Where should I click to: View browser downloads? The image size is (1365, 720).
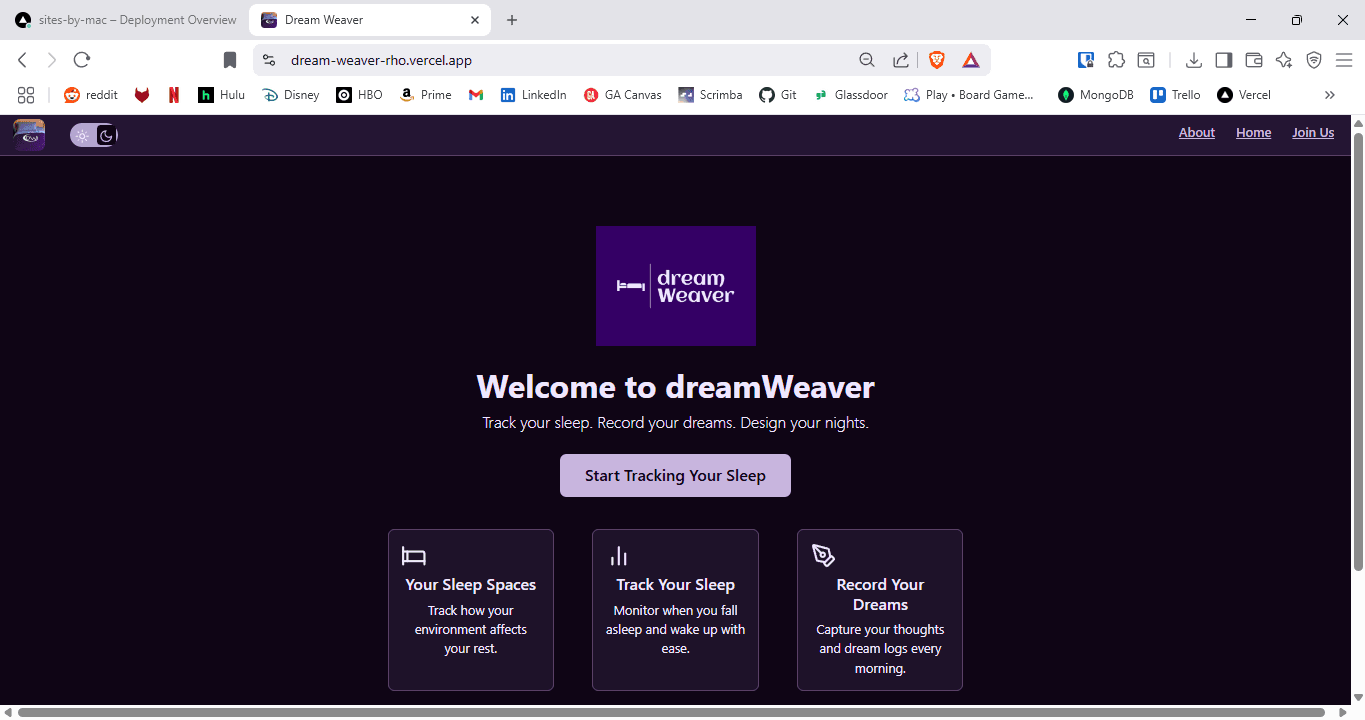pyautogui.click(x=1193, y=60)
